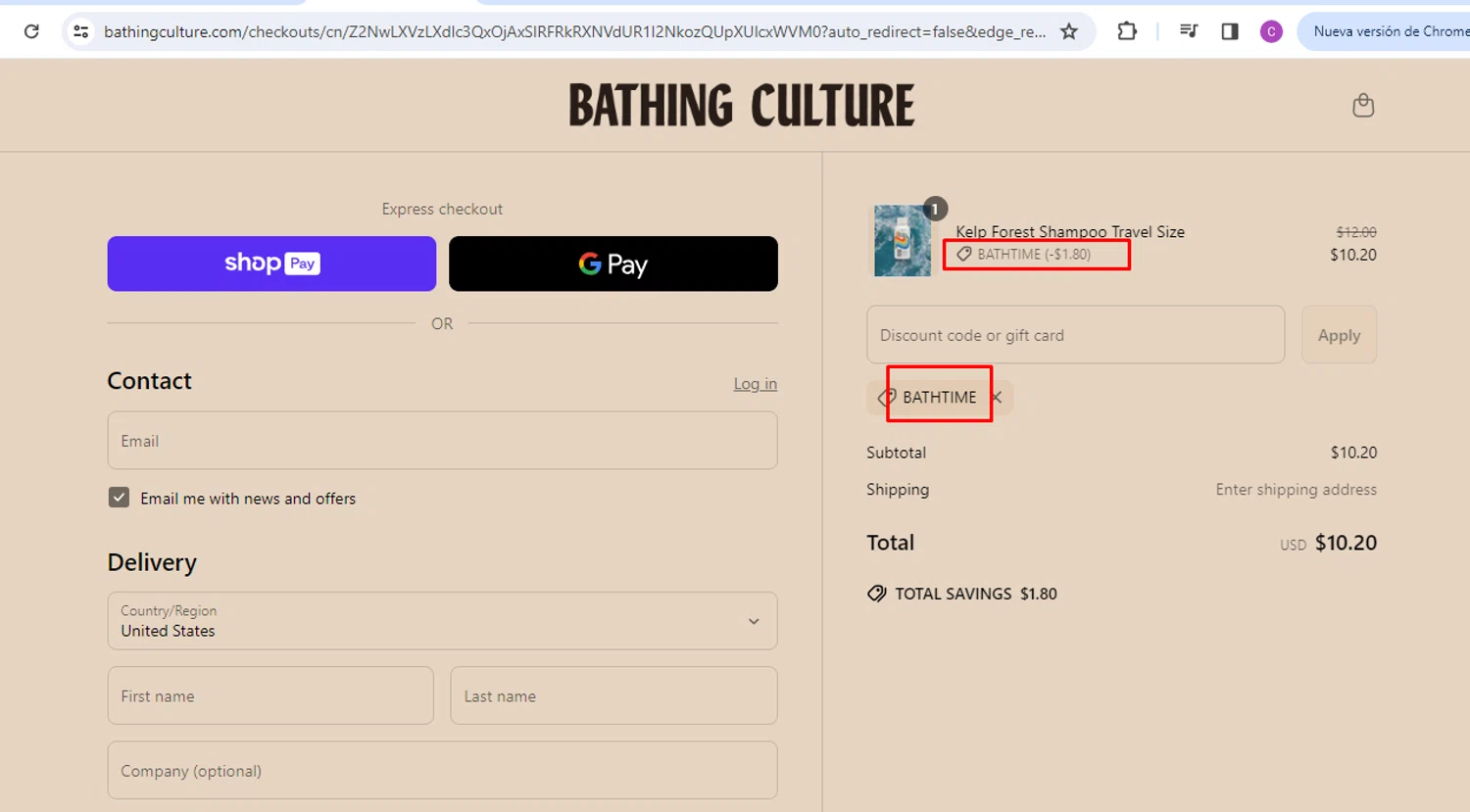
Task: Open the Country/Region dropdown
Action: (442, 621)
